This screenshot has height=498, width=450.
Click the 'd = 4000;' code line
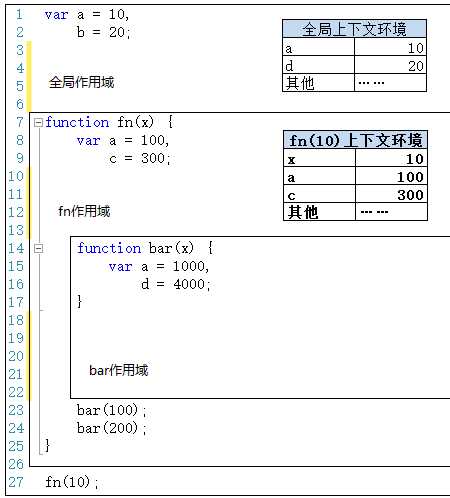coord(176,284)
